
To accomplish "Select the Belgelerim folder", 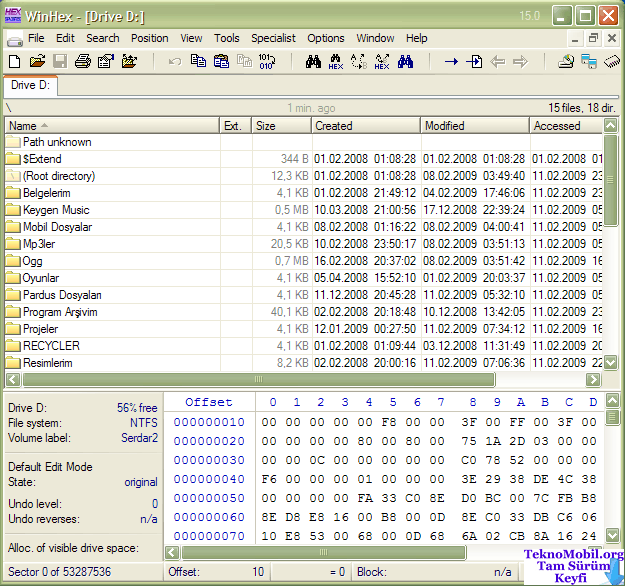I will pyautogui.click(x=46, y=193).
